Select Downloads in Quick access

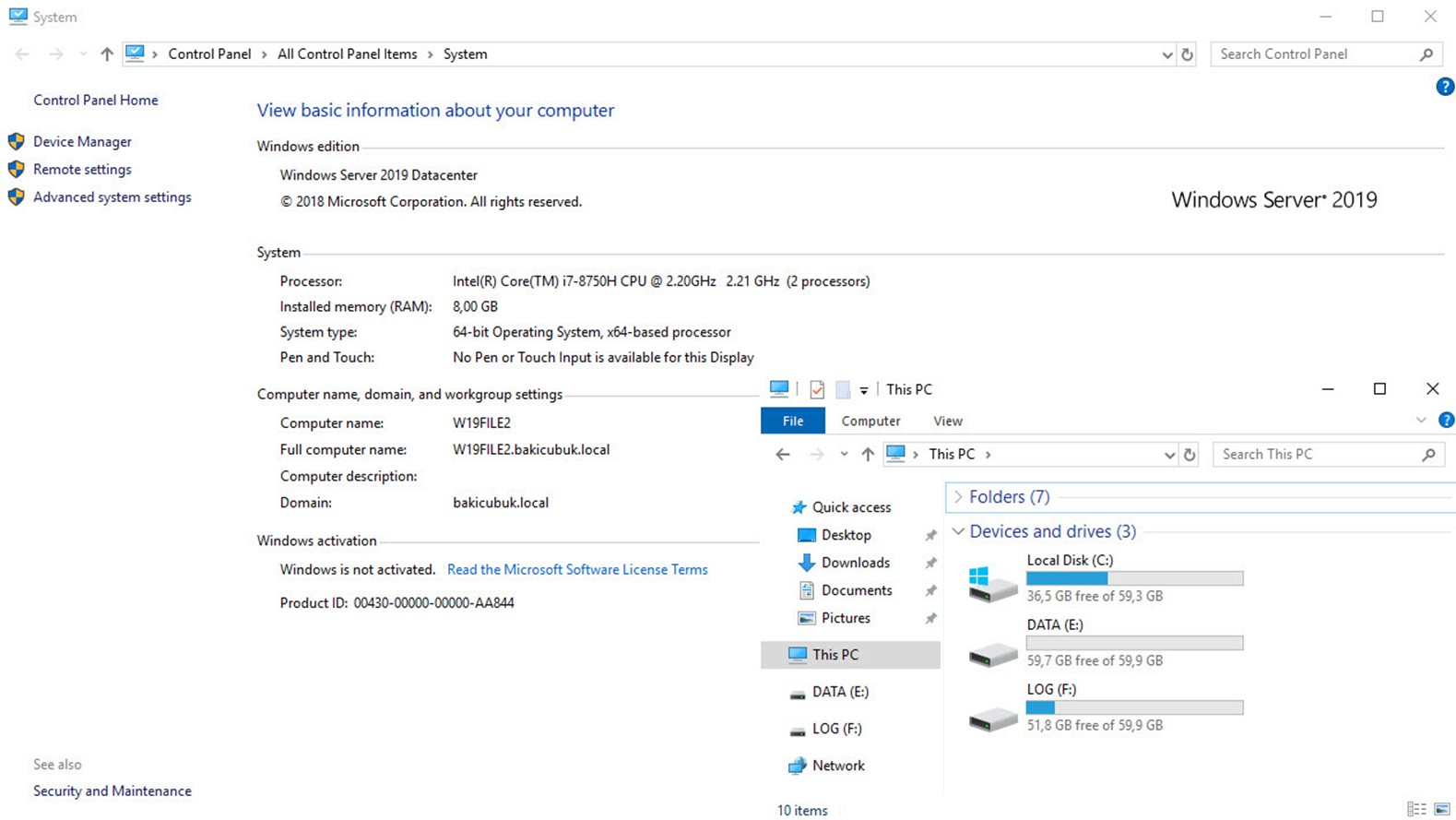tap(855, 563)
